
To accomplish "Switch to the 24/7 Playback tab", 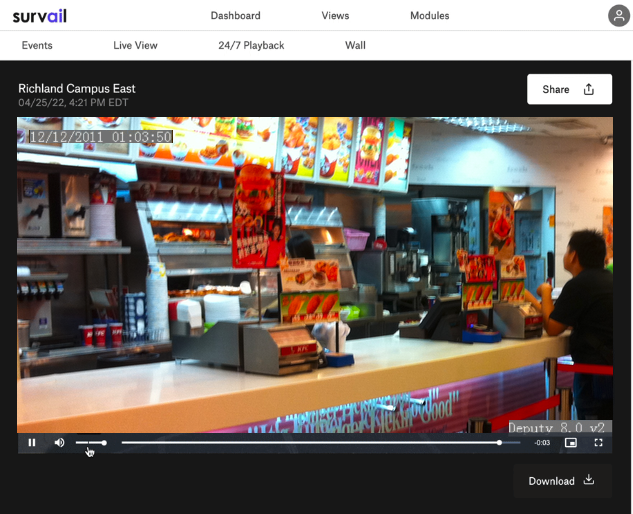I will pyautogui.click(x=251, y=45).
